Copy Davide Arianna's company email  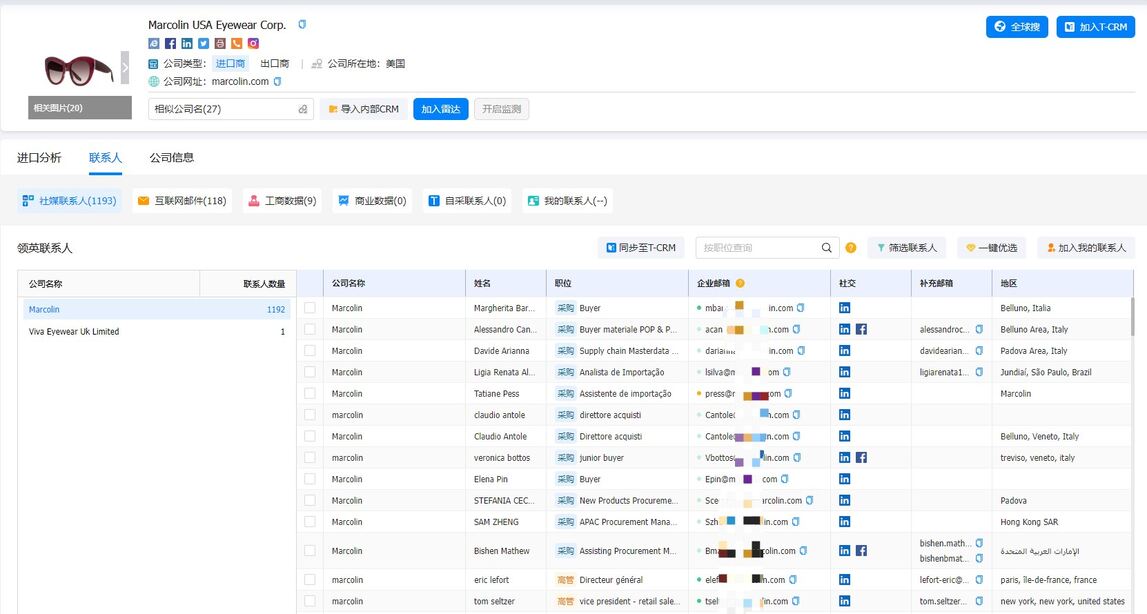coord(801,351)
